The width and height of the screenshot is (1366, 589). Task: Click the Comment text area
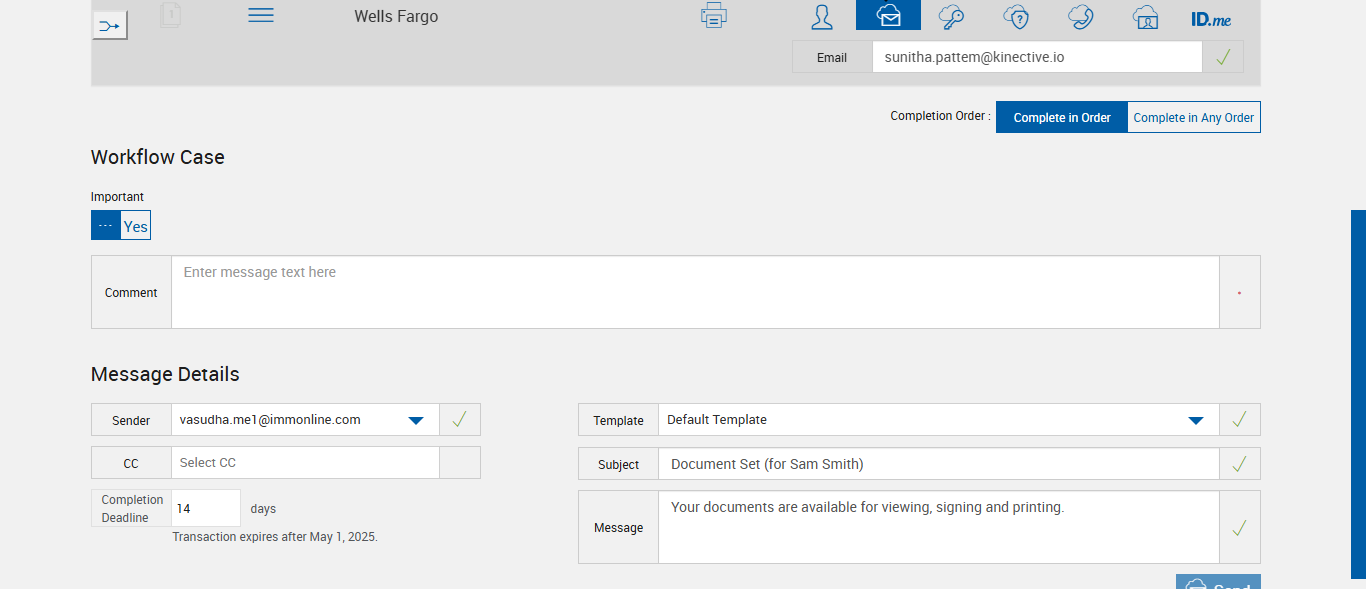point(695,292)
